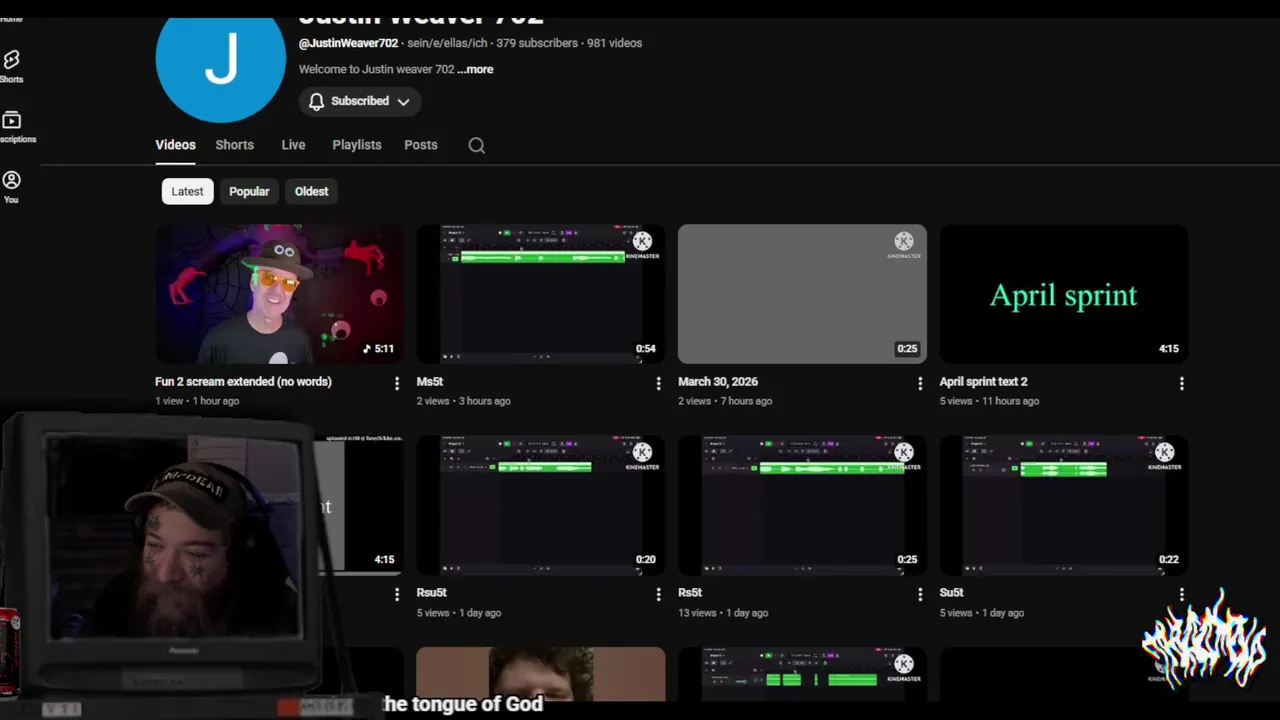Click the Justin Weaver channel avatar
The height and width of the screenshot is (720, 1280).
[x=220, y=58]
